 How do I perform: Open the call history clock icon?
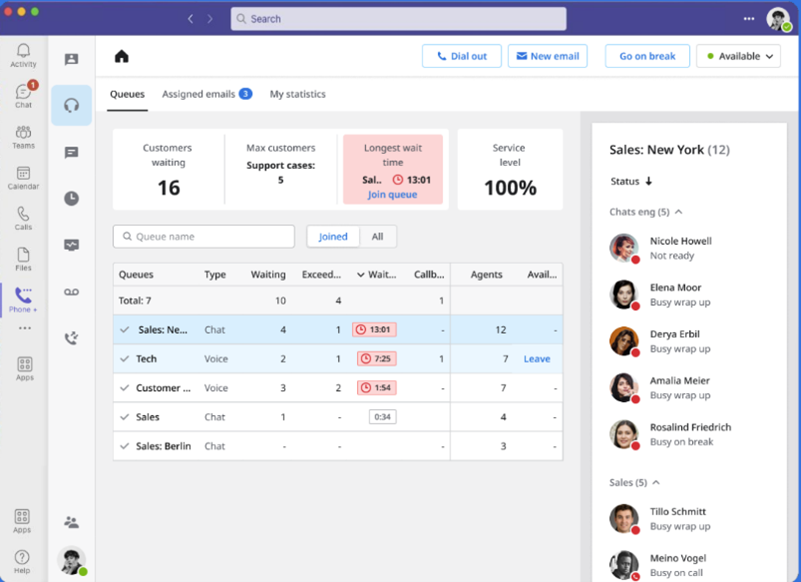click(71, 198)
